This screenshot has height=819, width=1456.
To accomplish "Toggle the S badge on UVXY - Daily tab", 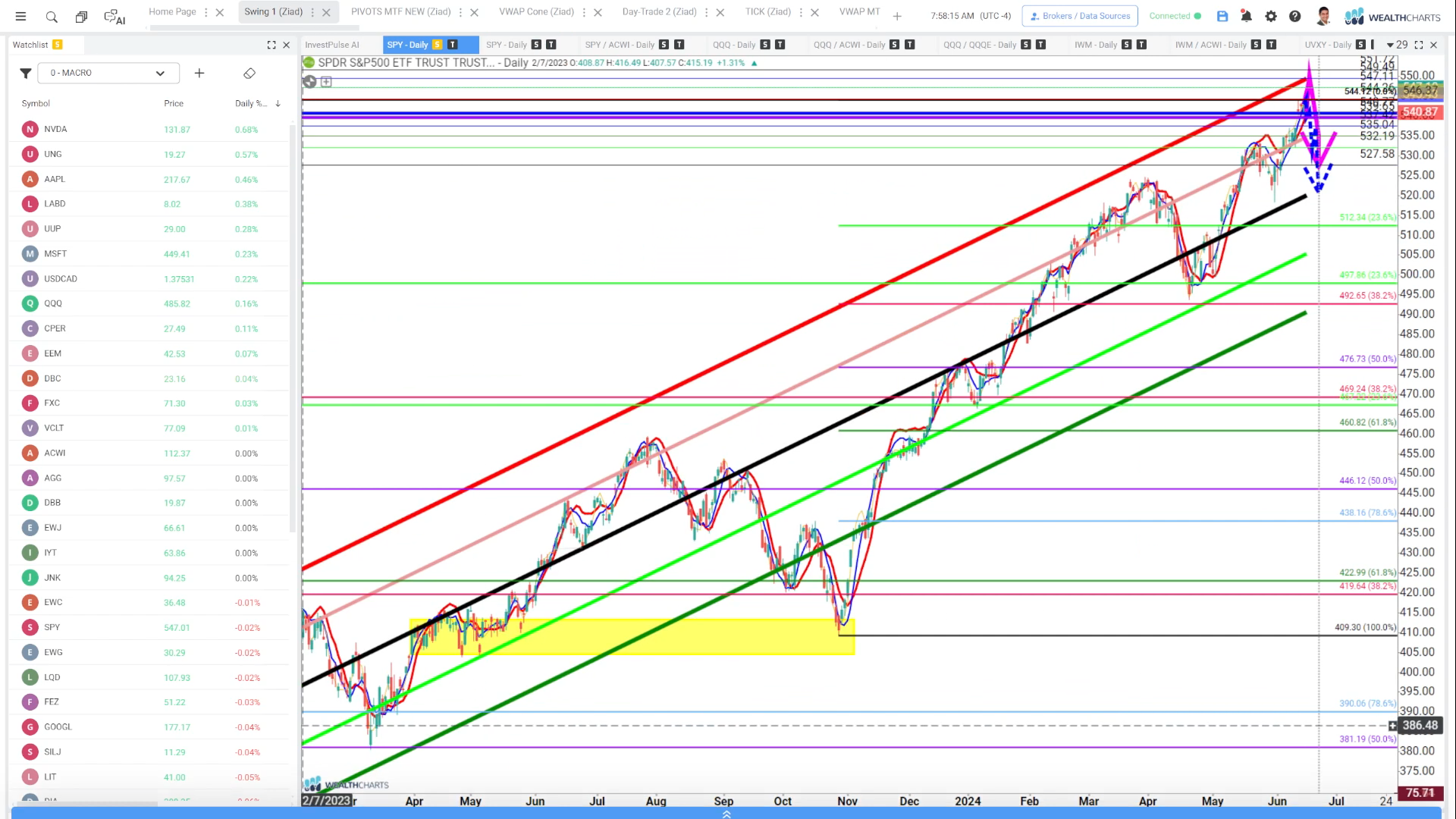I will click(1361, 45).
